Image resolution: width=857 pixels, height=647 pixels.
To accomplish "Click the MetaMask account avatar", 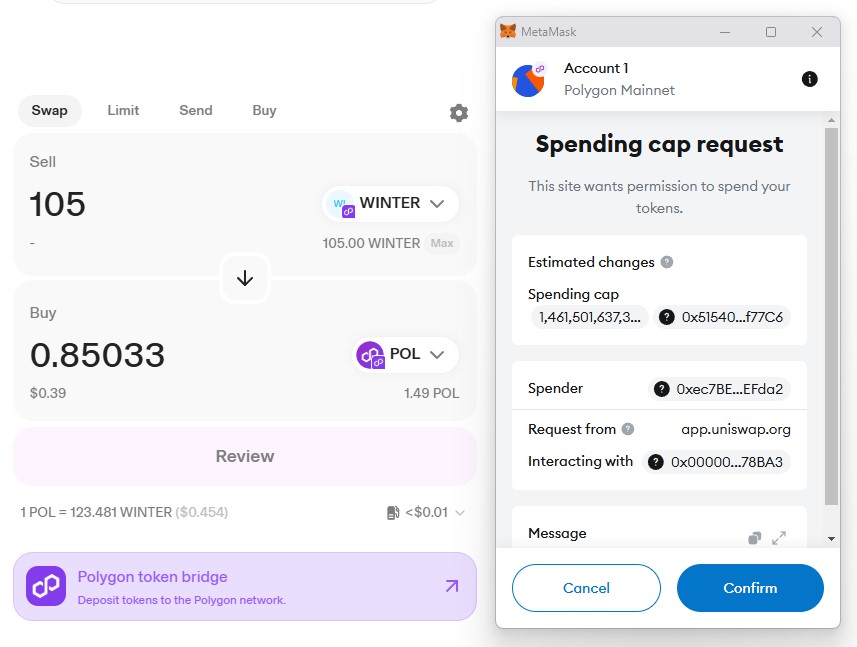I will coord(528,80).
